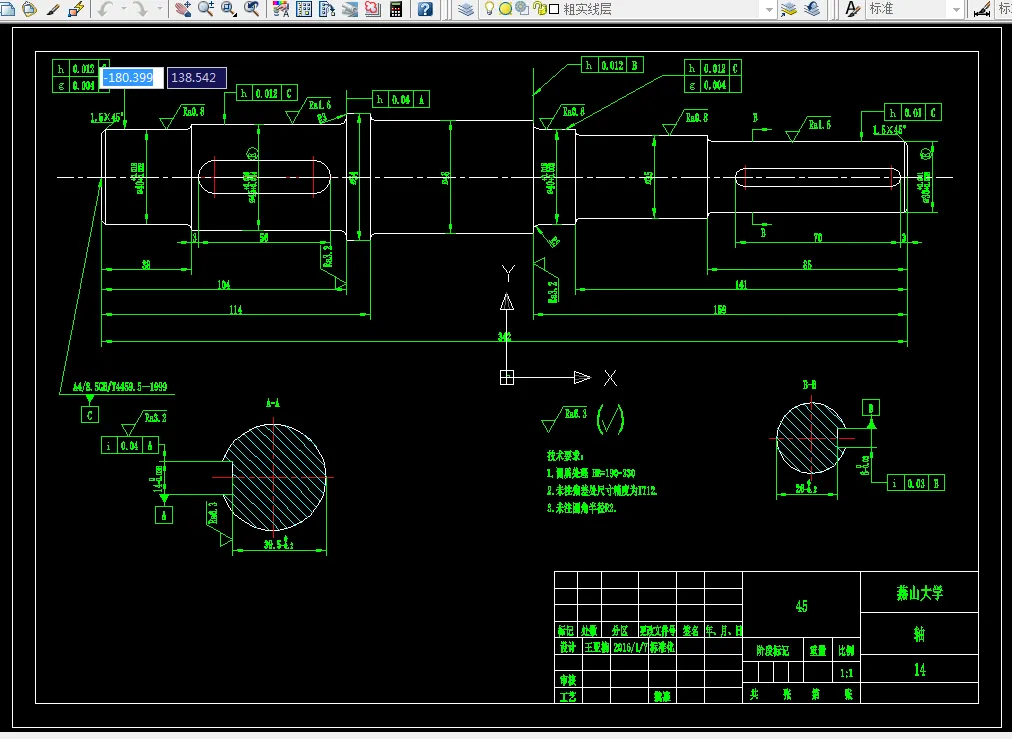Open the Undo history dropdown arrow
Screen dimensions: 1012x739
pyautogui.click(x=123, y=9)
